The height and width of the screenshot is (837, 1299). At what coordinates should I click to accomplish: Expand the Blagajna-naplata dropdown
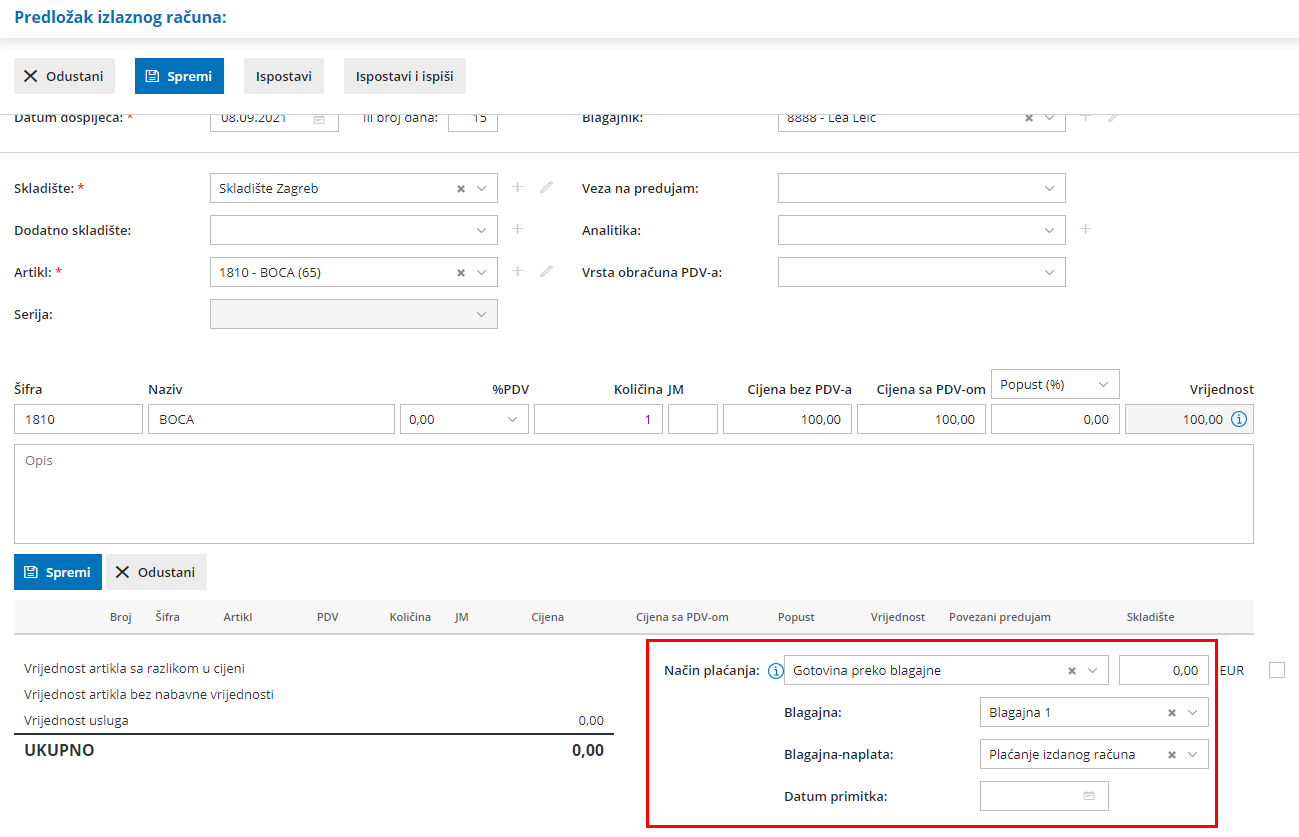(x=1193, y=755)
